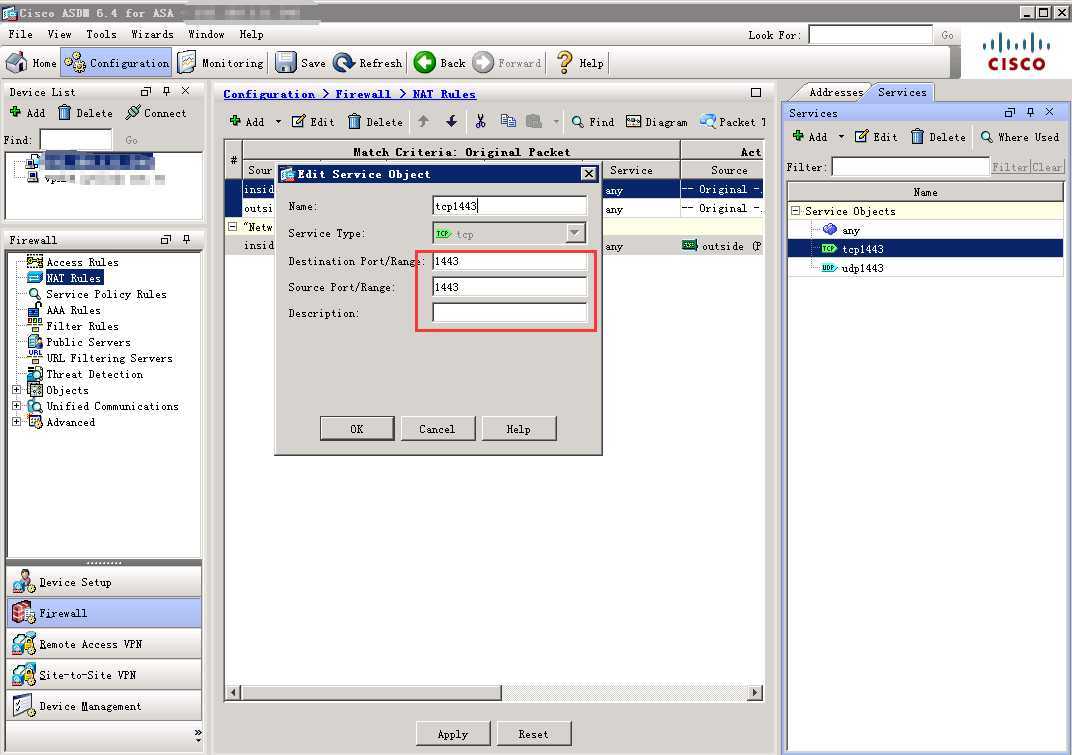Viewport: 1072px width, 755px height.
Task: Expand navigation pane chevron at bottom
Action: (x=198, y=734)
